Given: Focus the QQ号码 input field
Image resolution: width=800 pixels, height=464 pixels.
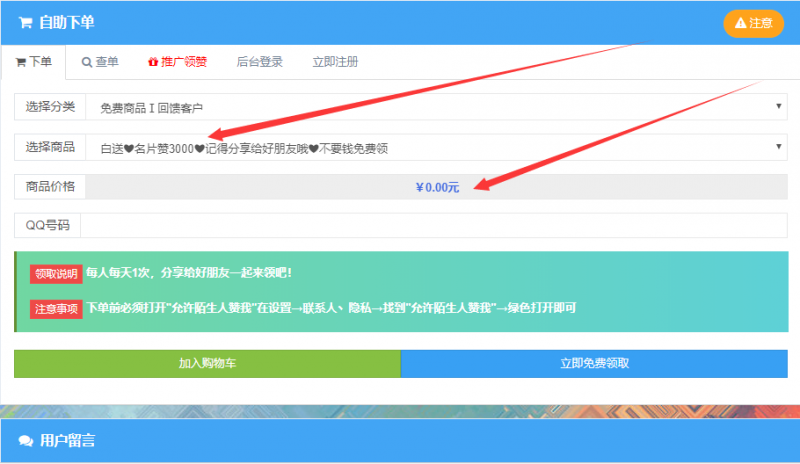Looking at the screenshot, I should (434, 225).
